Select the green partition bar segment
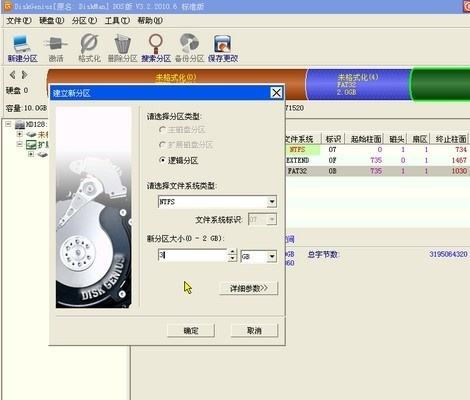Screen dimensions: 470x400 point(440,84)
